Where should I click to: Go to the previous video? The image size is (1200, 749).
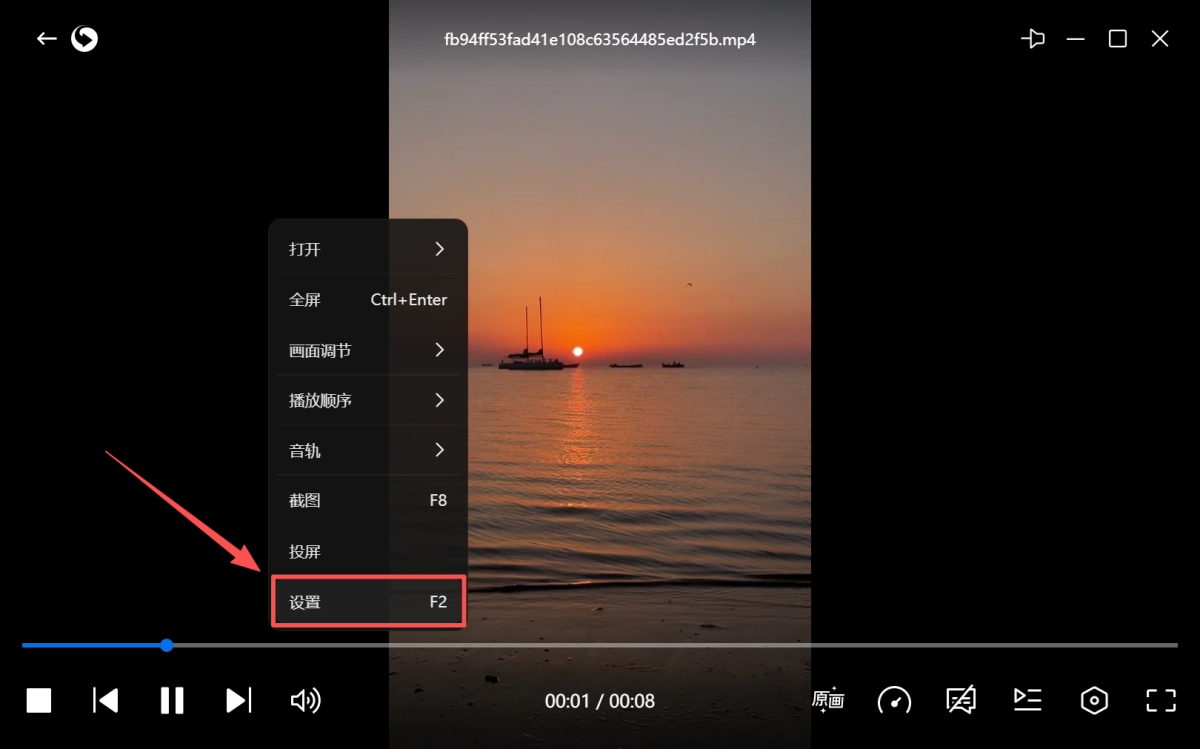(105, 700)
